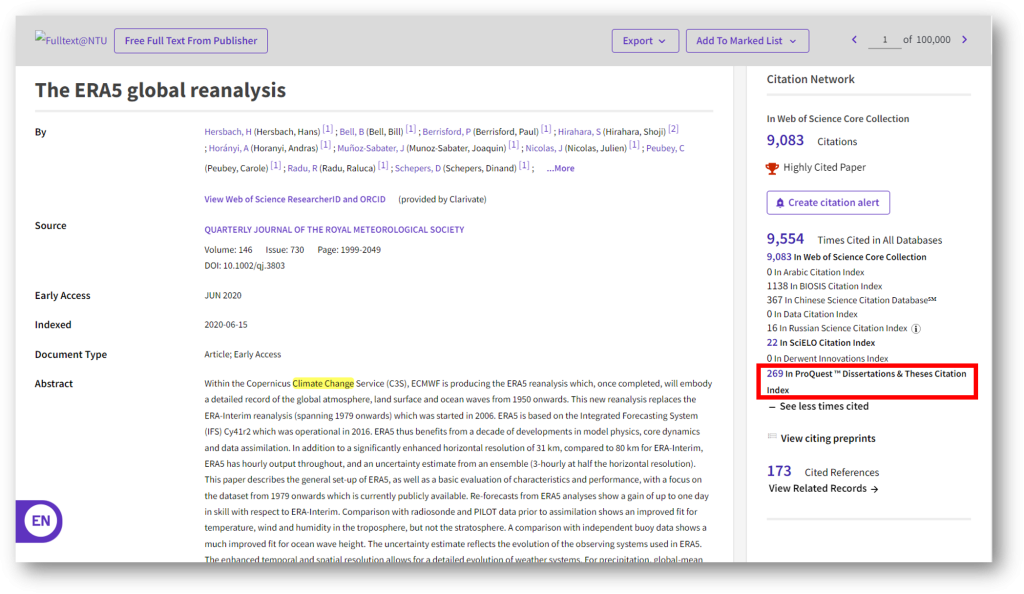Click affiliation superscript [2] after Hirahara, Shoji
1024x594 pixels.
673,129
